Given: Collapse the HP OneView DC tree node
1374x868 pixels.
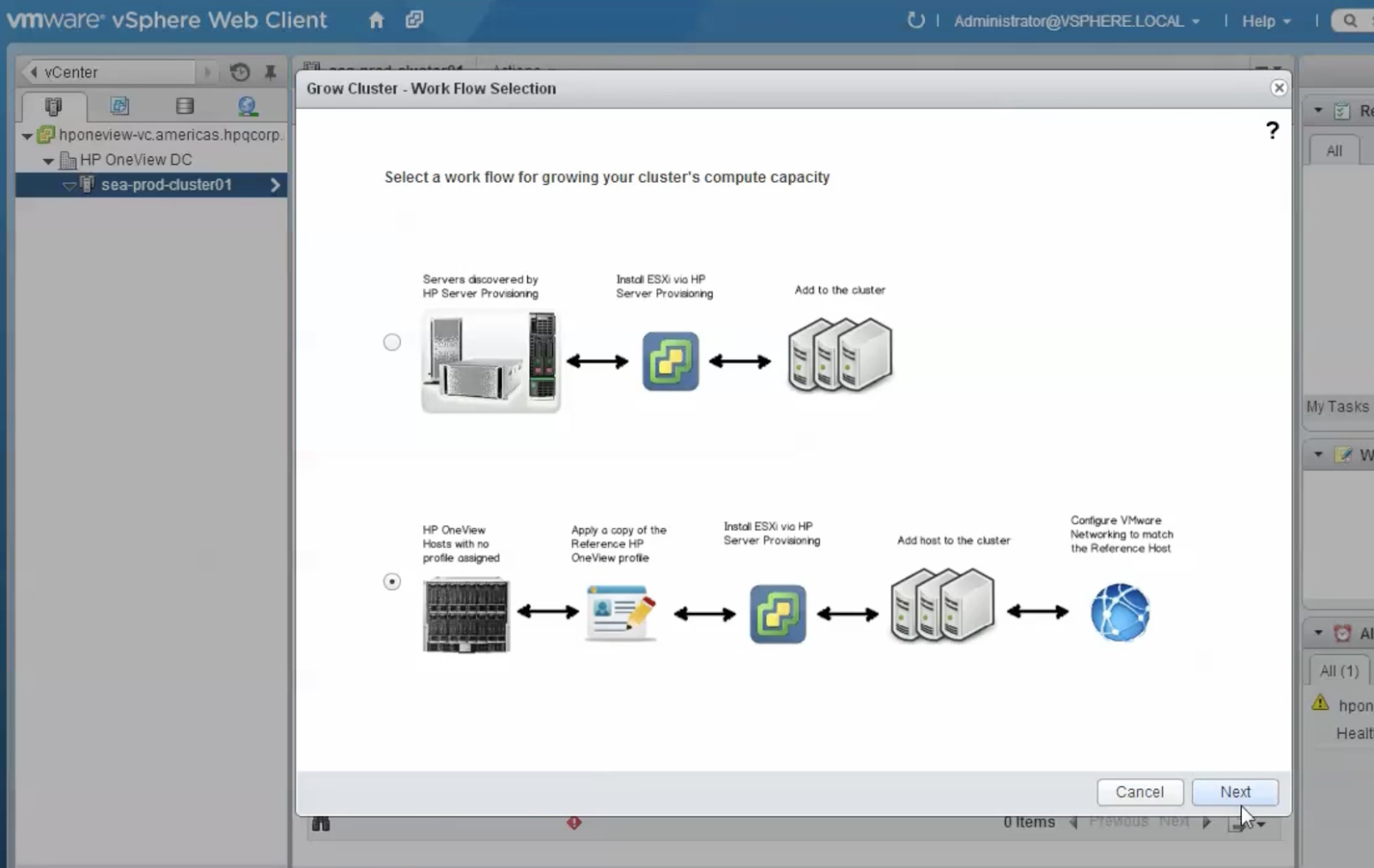Looking at the screenshot, I should click(49, 160).
